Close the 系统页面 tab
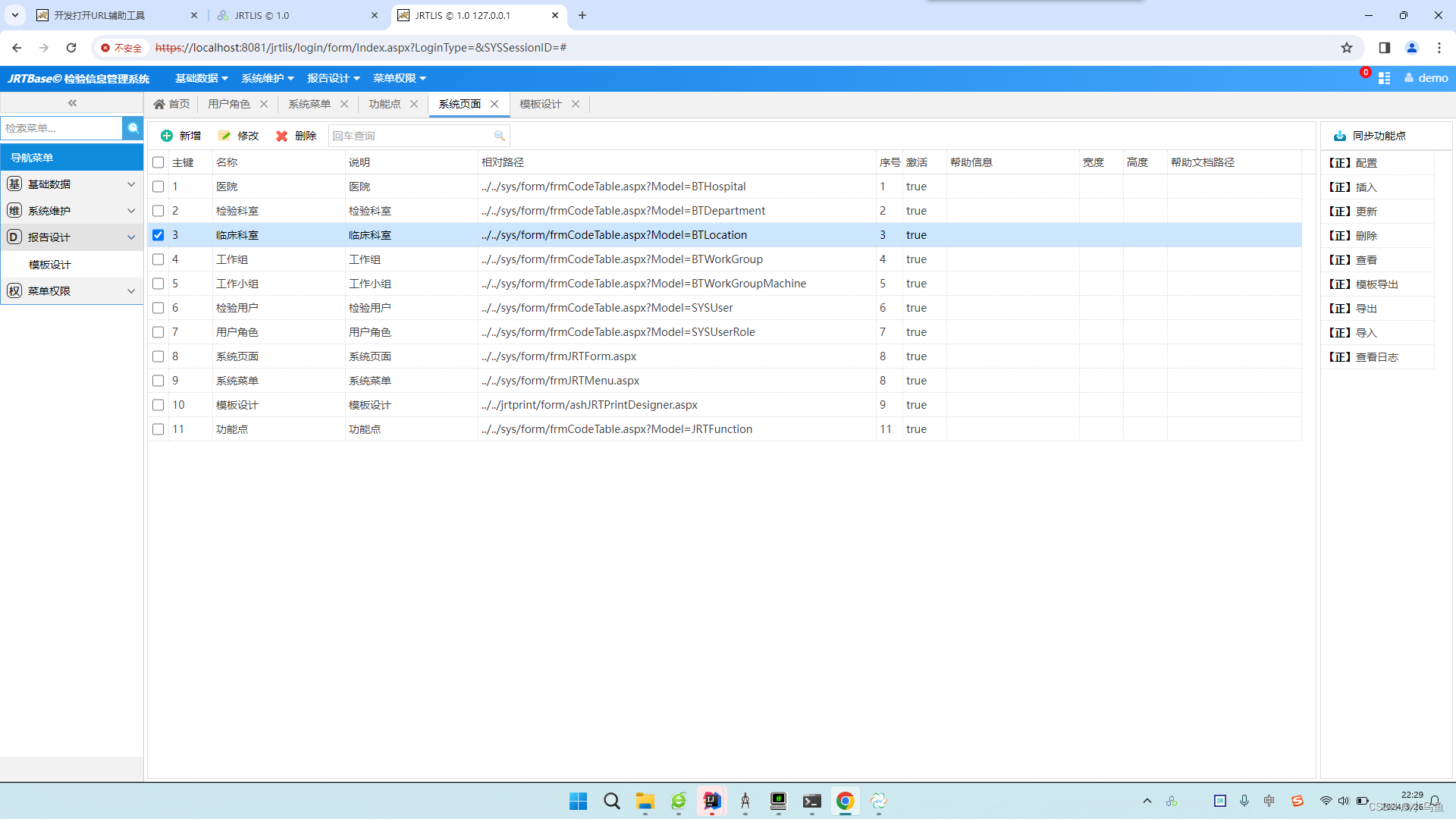Screen dimensions: 1456x819 click(x=494, y=104)
